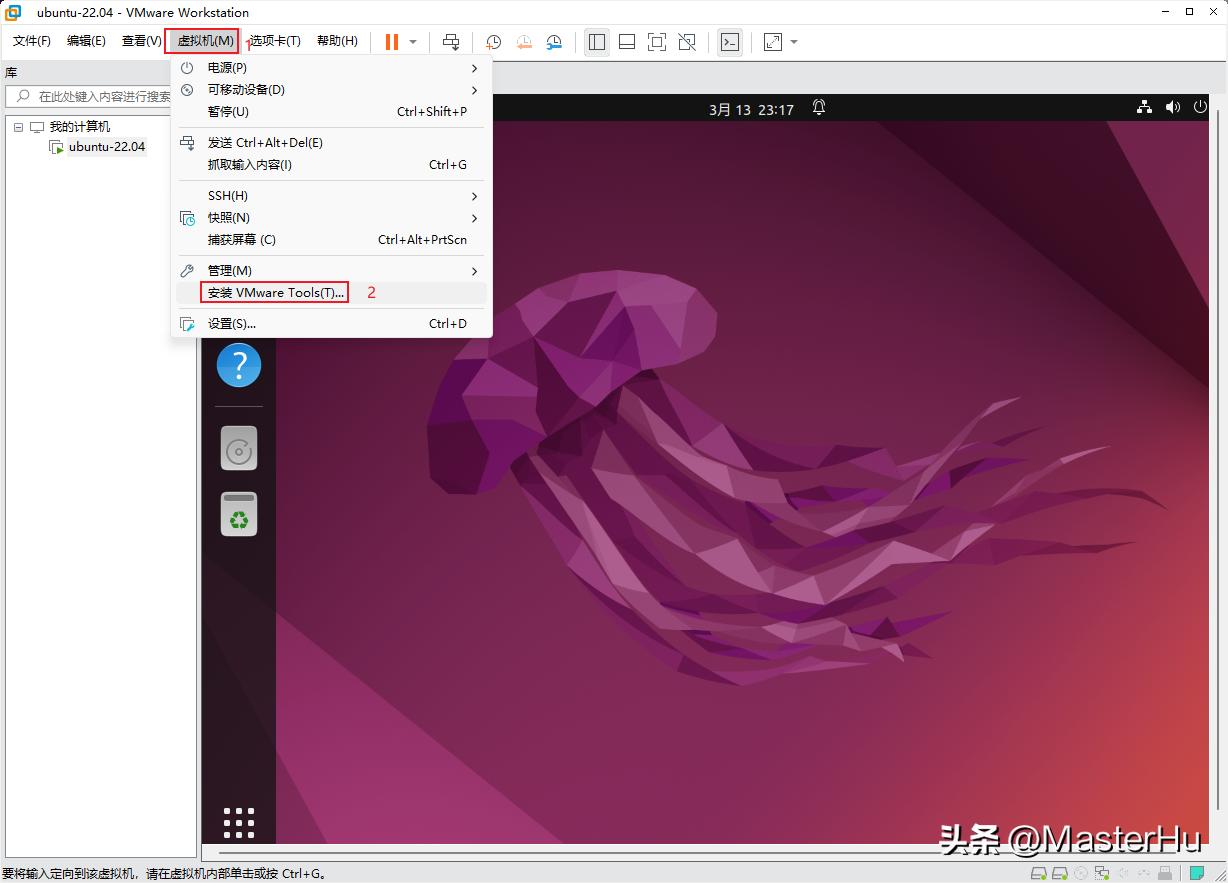The width and height of the screenshot is (1228, 883).
Task: Collapse the 我的计算机 tree node
Action: click(16, 126)
